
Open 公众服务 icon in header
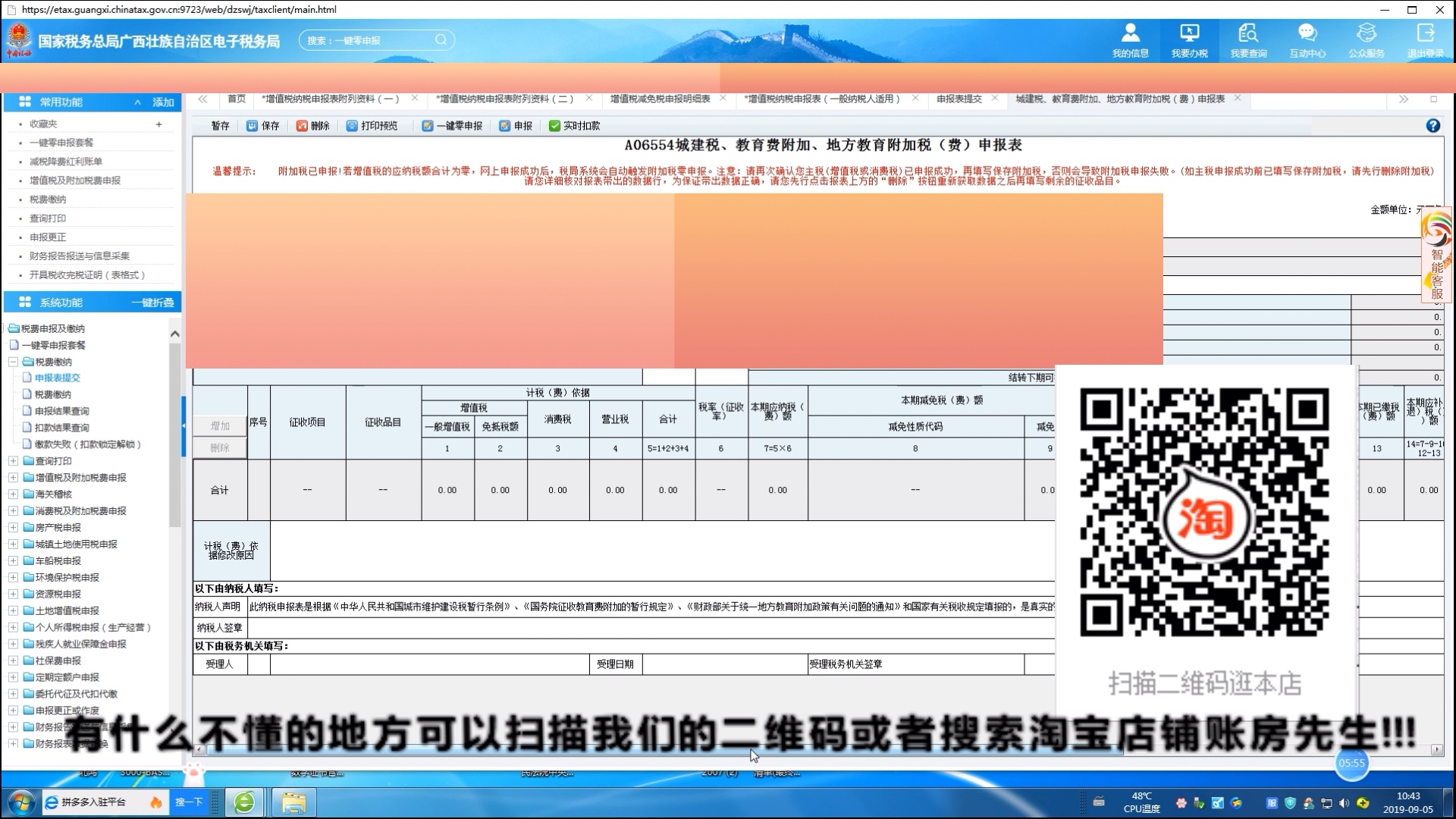tap(1367, 40)
